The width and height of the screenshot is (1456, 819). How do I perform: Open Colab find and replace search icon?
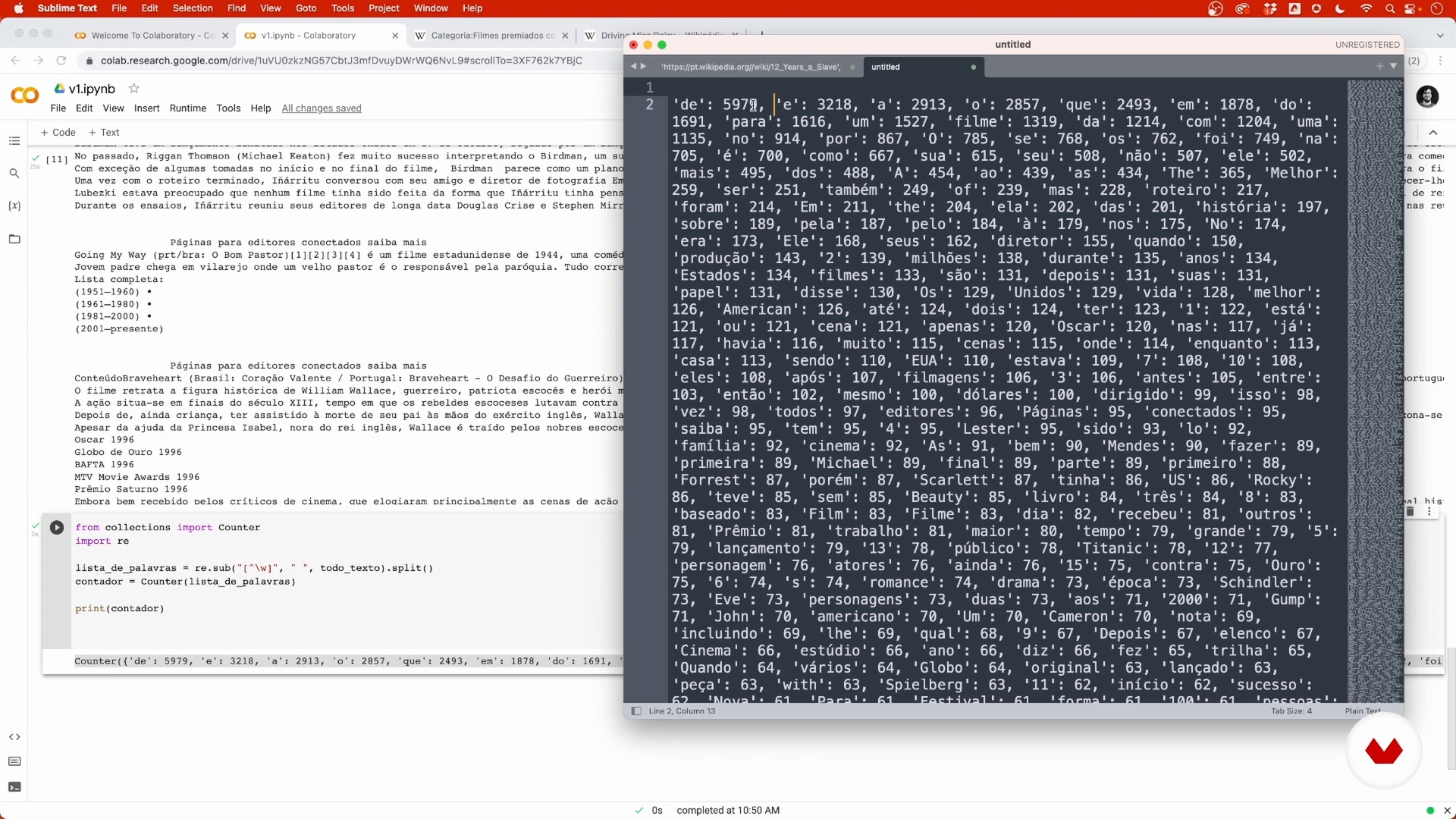click(14, 174)
